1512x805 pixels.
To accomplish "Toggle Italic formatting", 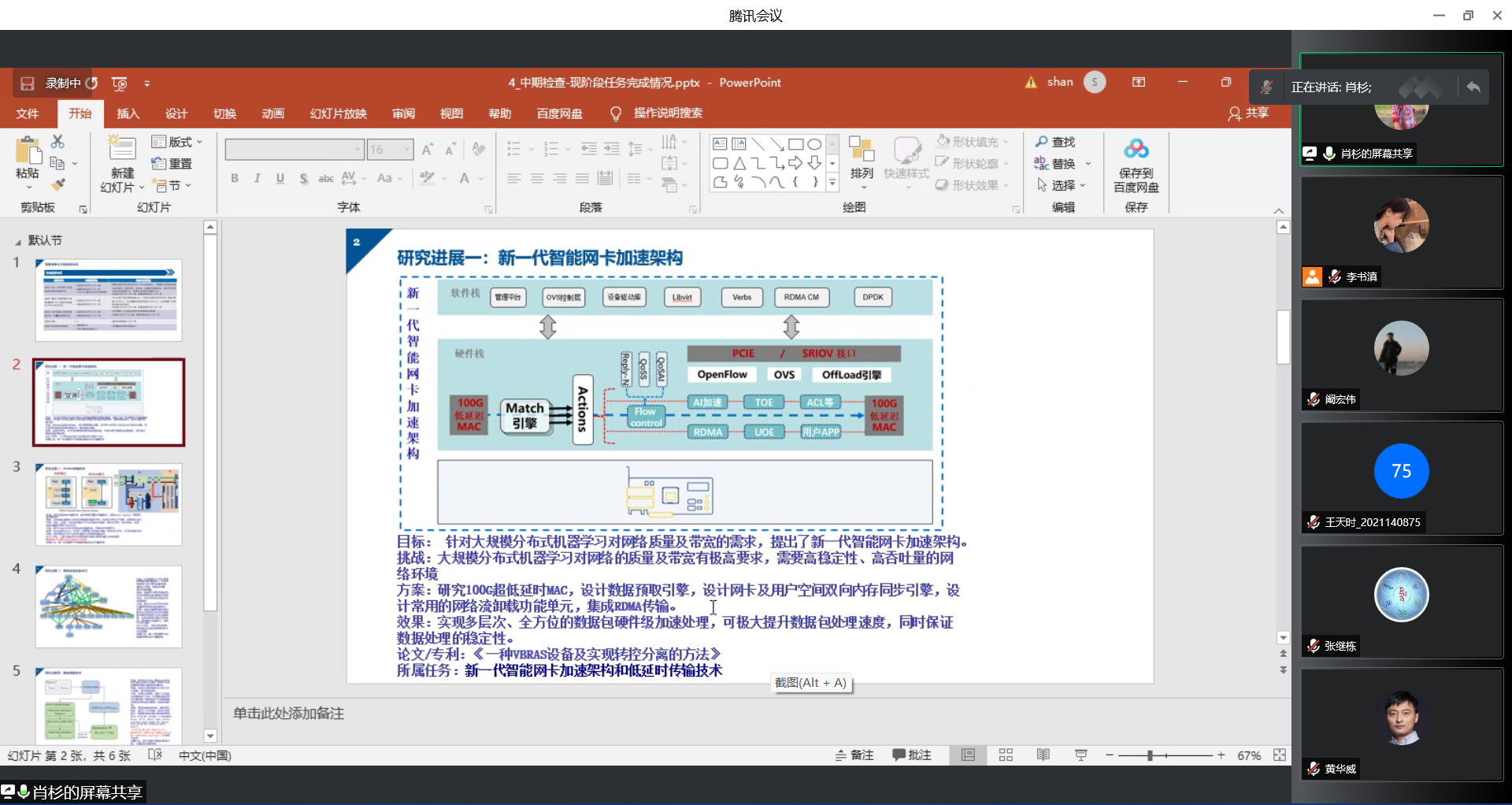I will pos(258,179).
